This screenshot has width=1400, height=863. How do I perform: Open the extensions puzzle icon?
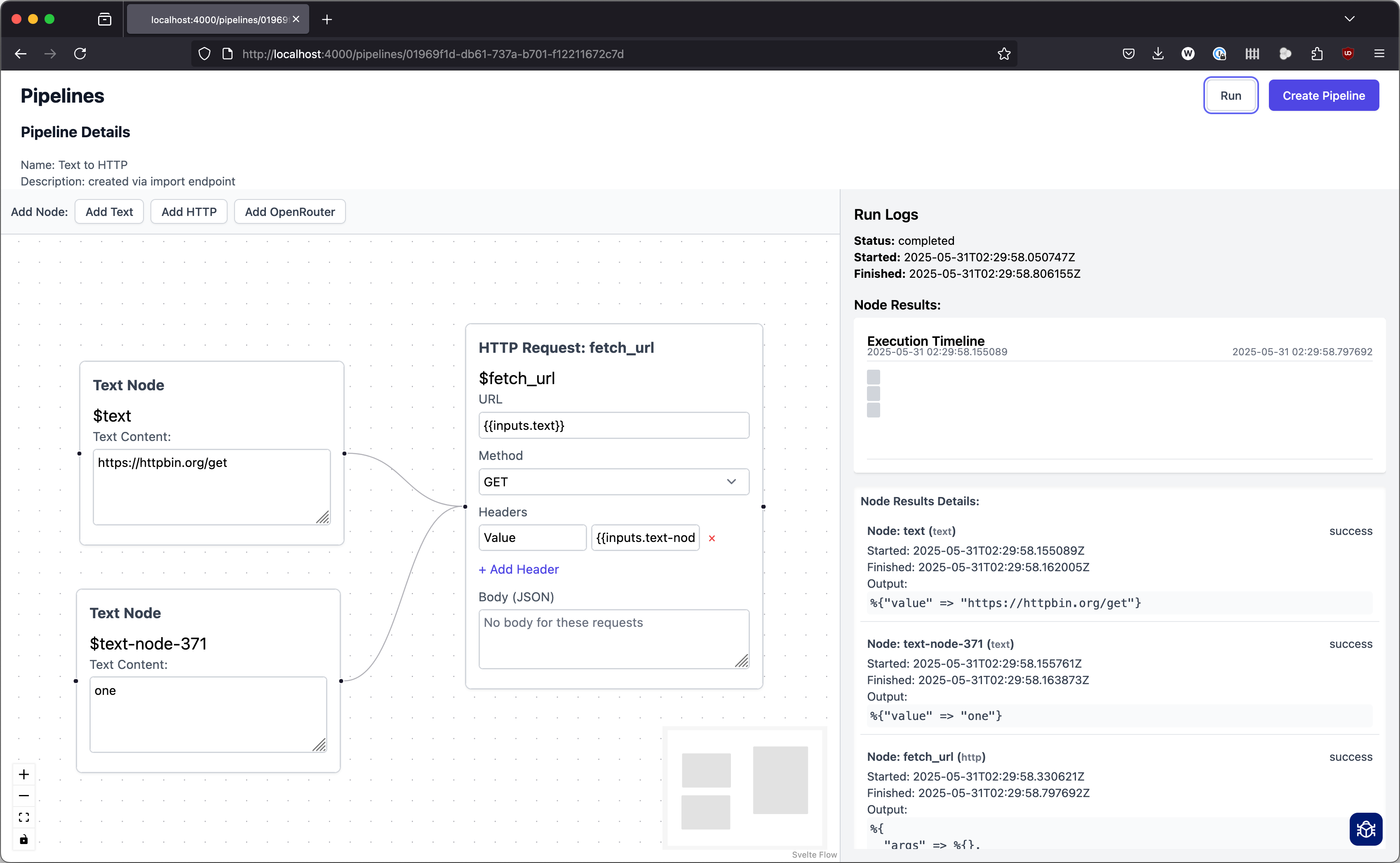pos(1317,54)
